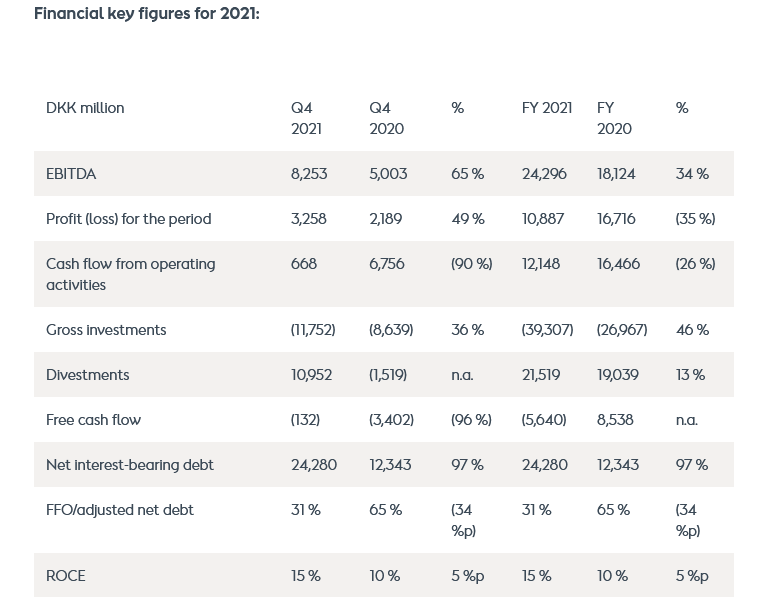
Task: Click the EBITDA row label
Action: [71, 174]
